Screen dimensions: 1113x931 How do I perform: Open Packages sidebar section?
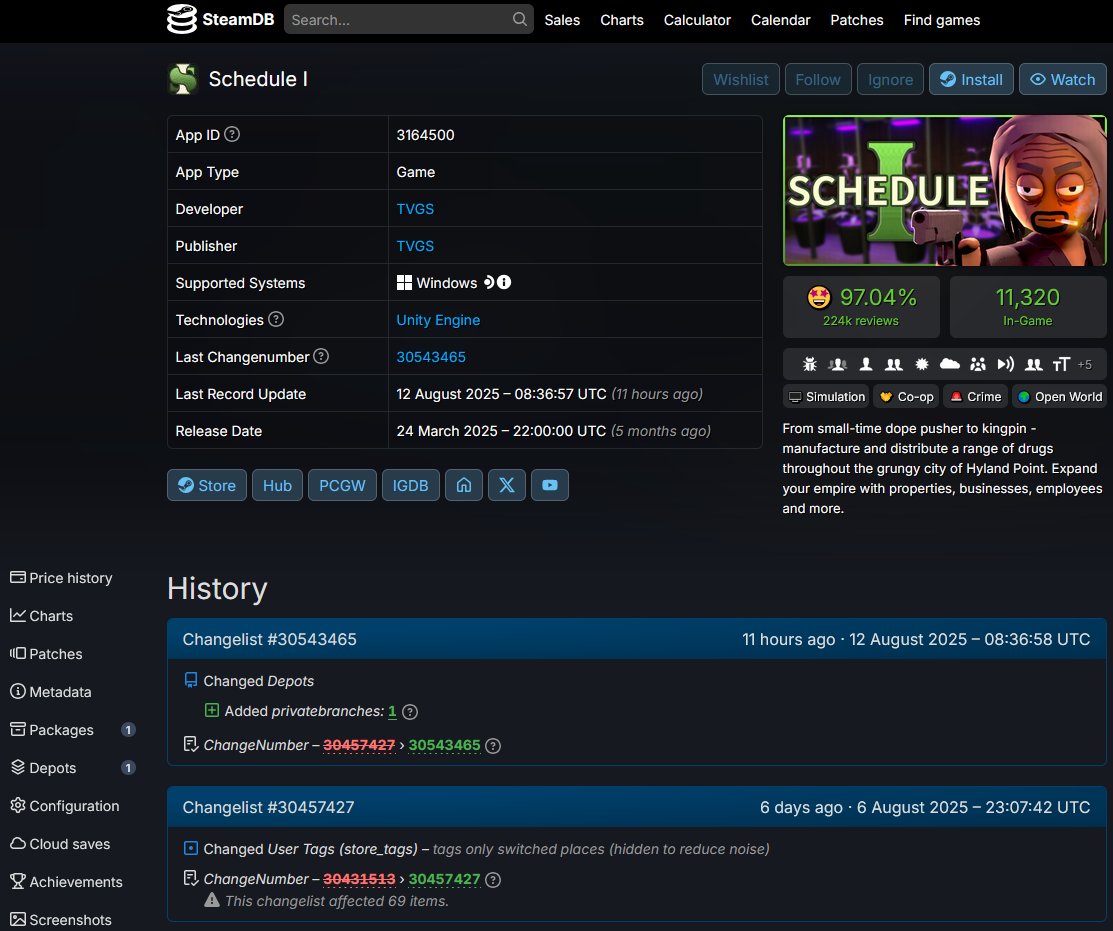(x=72, y=729)
